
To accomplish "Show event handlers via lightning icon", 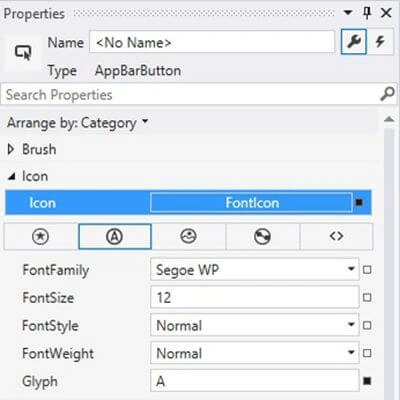I will point(380,42).
